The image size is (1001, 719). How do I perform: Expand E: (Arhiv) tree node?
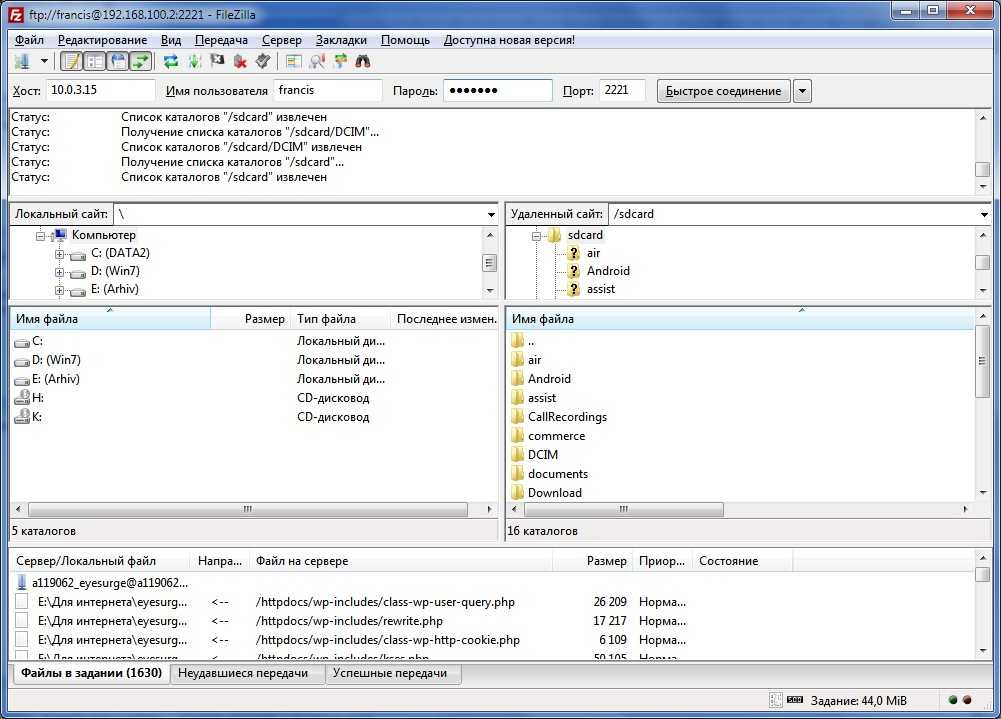tap(59, 290)
